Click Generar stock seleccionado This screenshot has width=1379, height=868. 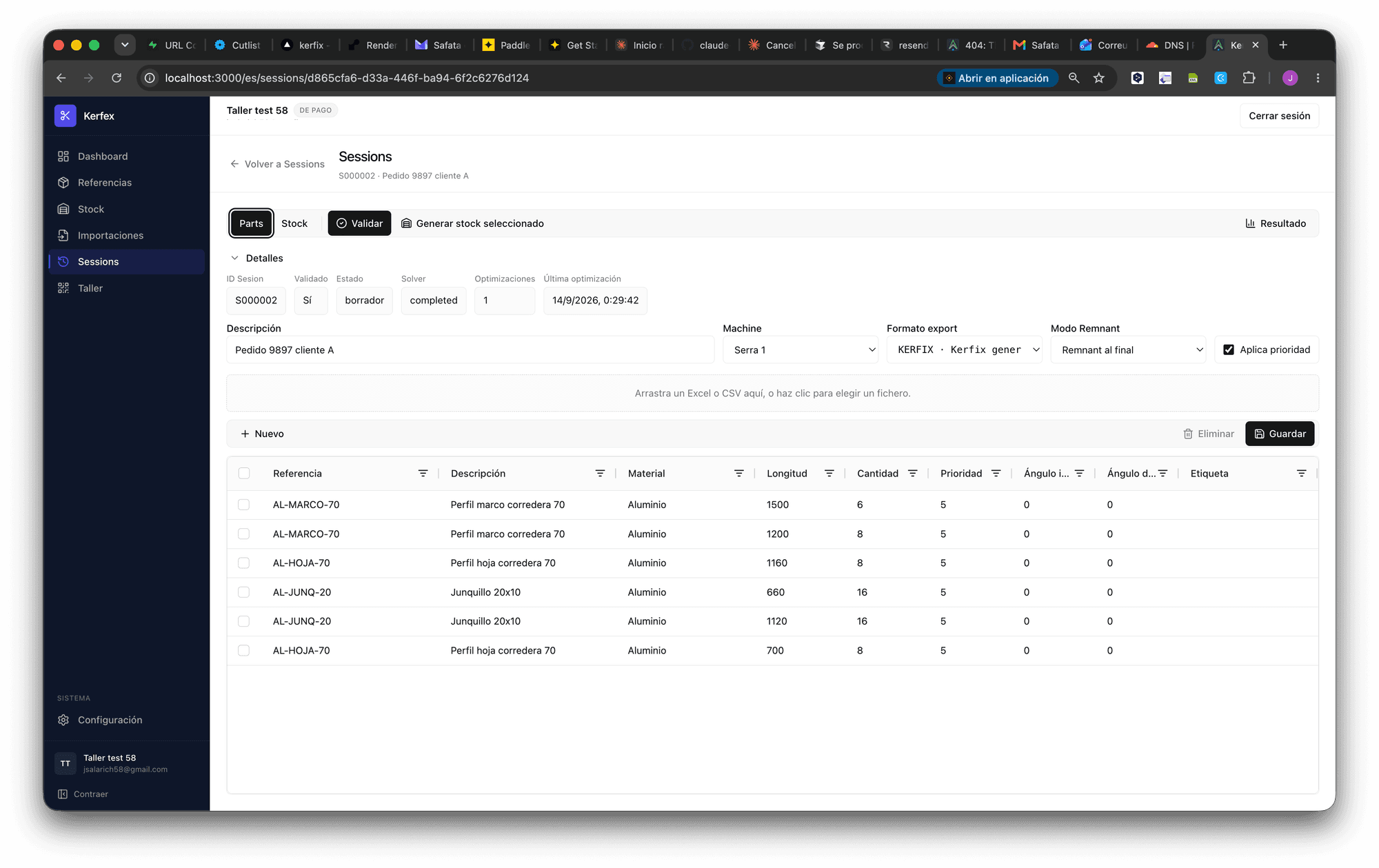click(473, 223)
